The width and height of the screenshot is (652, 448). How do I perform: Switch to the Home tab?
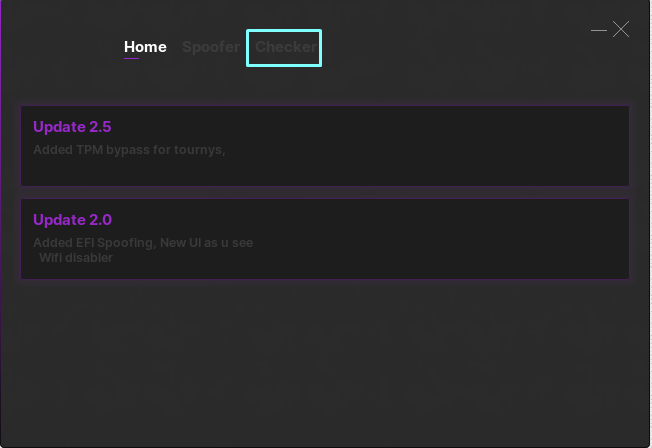coord(145,47)
